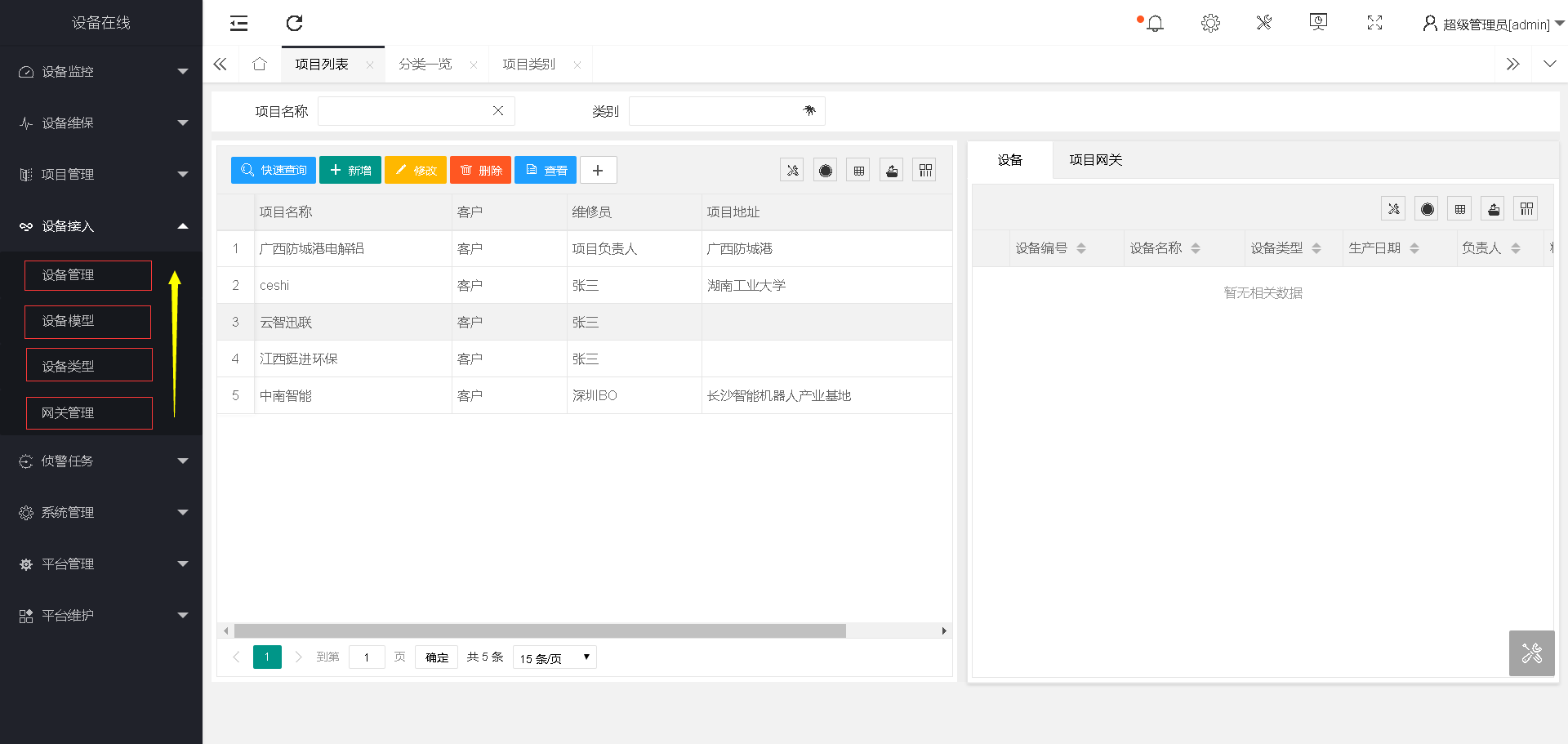This screenshot has height=744, width=1568.
Task: Click the column layout icon in project list toolbar
Action: [925, 170]
